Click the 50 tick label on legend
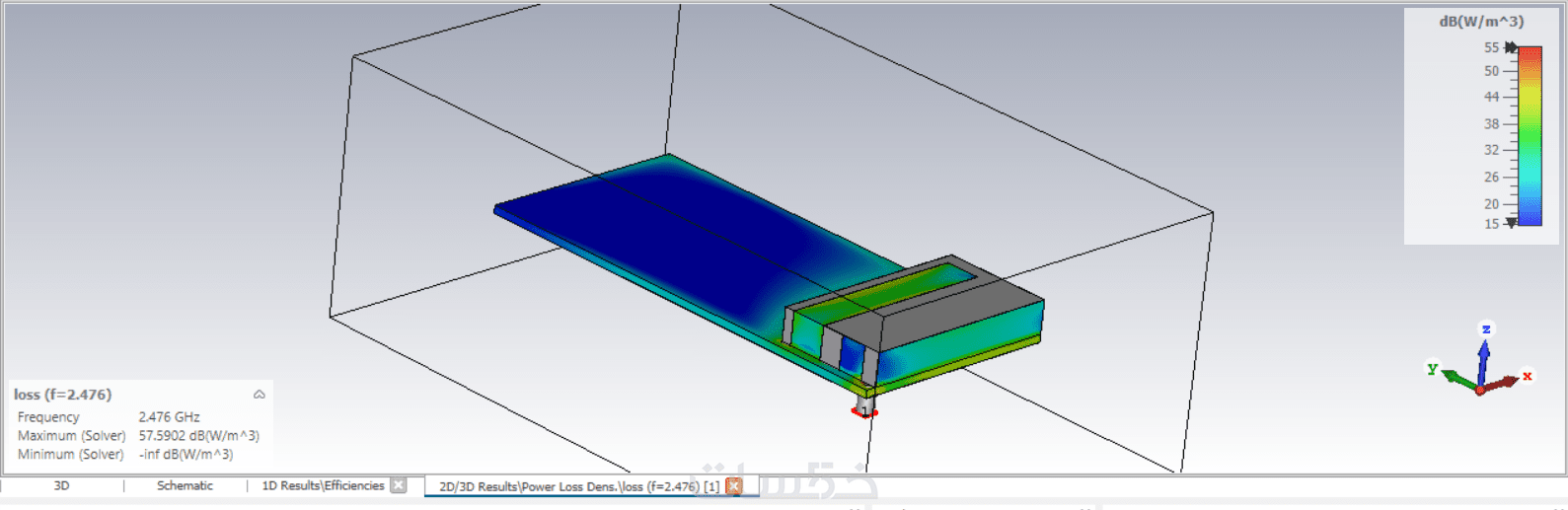The height and width of the screenshot is (510, 1568). (1491, 71)
